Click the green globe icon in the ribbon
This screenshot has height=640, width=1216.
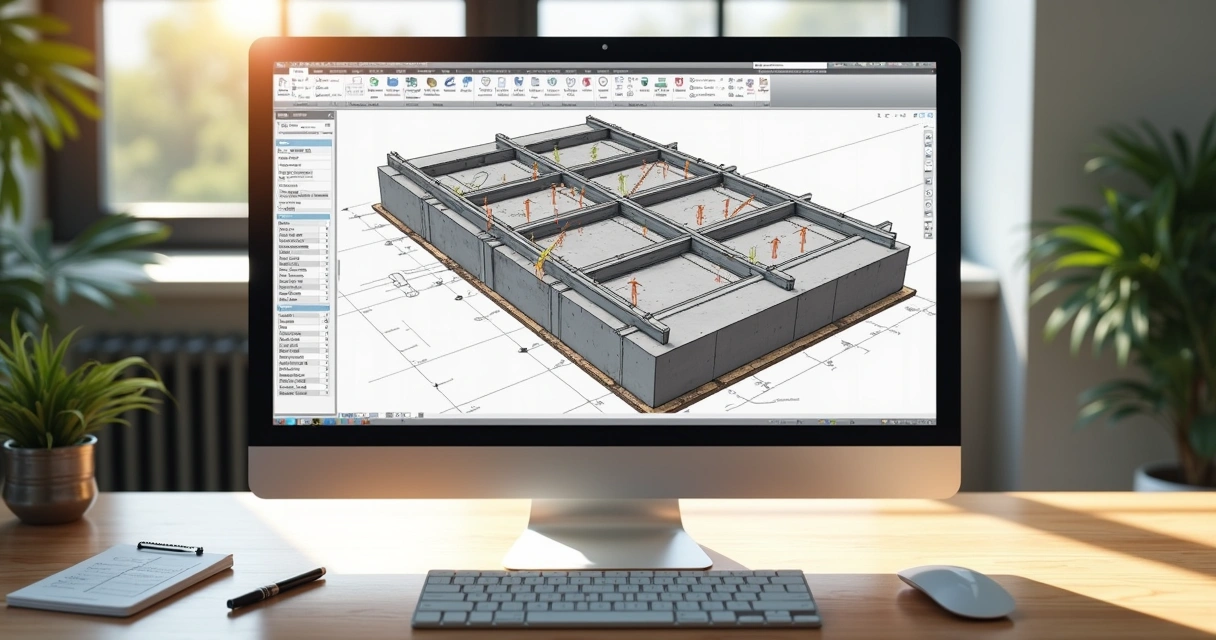[x=373, y=82]
